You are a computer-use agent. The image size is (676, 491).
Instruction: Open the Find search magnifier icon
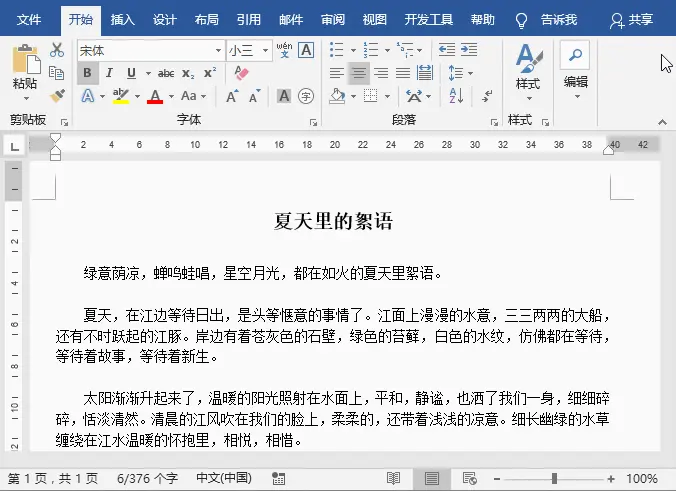coord(575,54)
